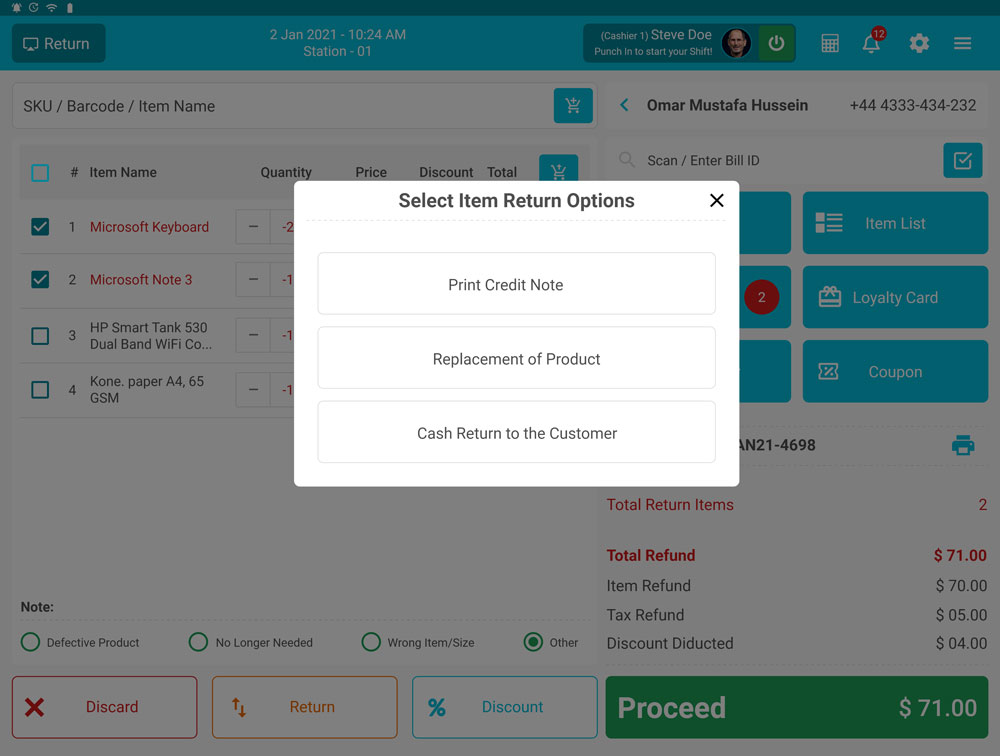This screenshot has height=756, width=1000.
Task: Open settings gear in top bar
Action: [919, 44]
